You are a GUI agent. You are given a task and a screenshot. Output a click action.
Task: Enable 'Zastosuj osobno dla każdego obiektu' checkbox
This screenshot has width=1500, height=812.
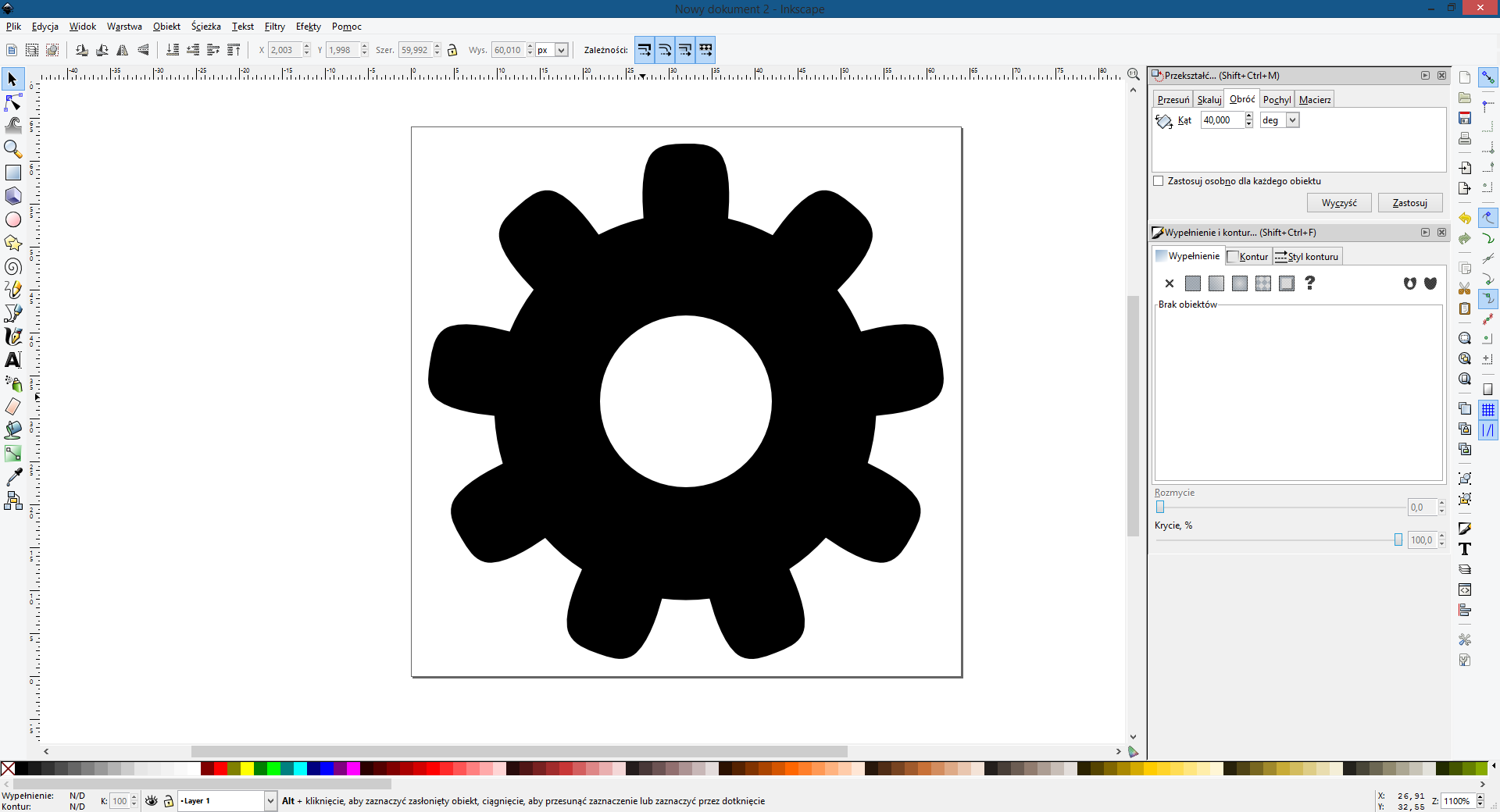(1159, 181)
